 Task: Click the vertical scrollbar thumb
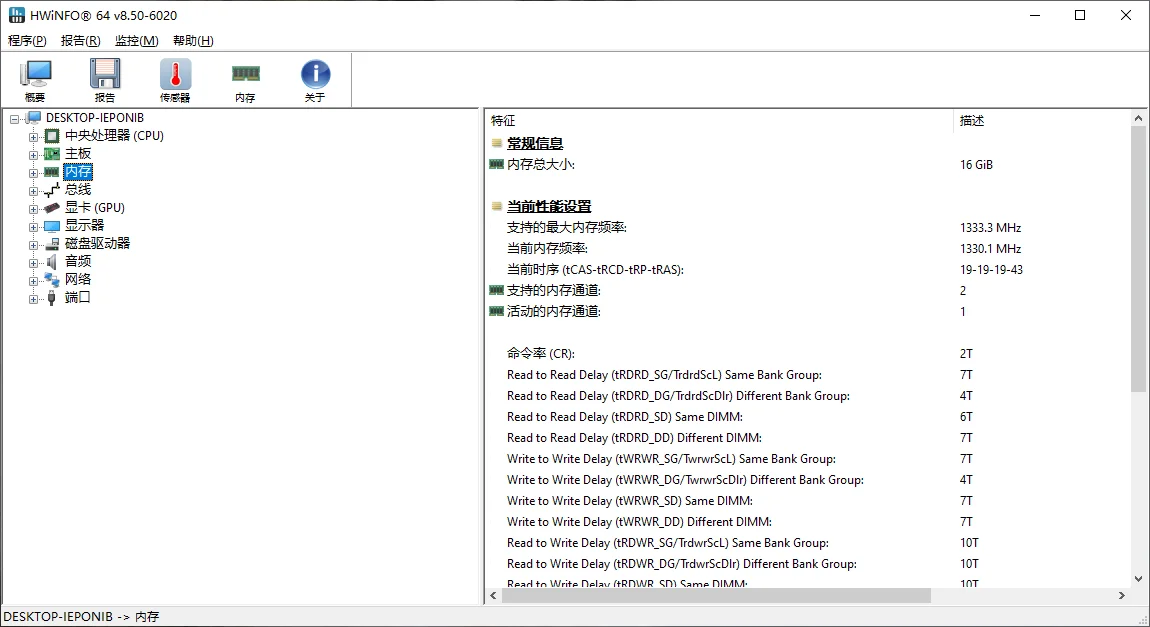point(1138,260)
